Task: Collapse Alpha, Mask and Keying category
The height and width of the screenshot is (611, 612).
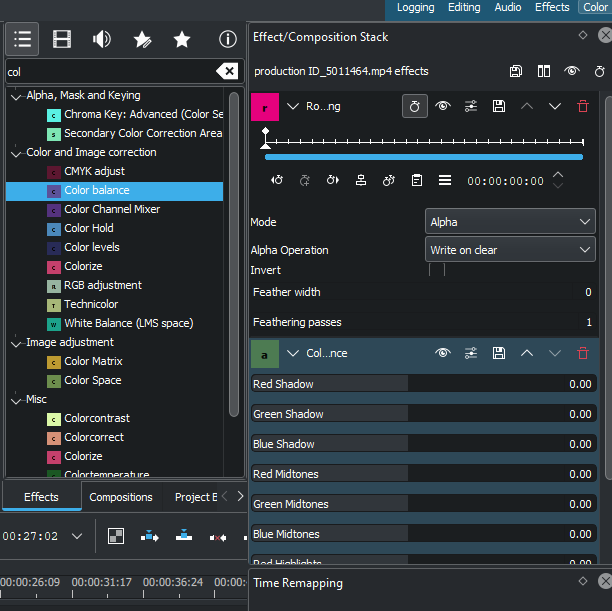Action: pos(16,96)
